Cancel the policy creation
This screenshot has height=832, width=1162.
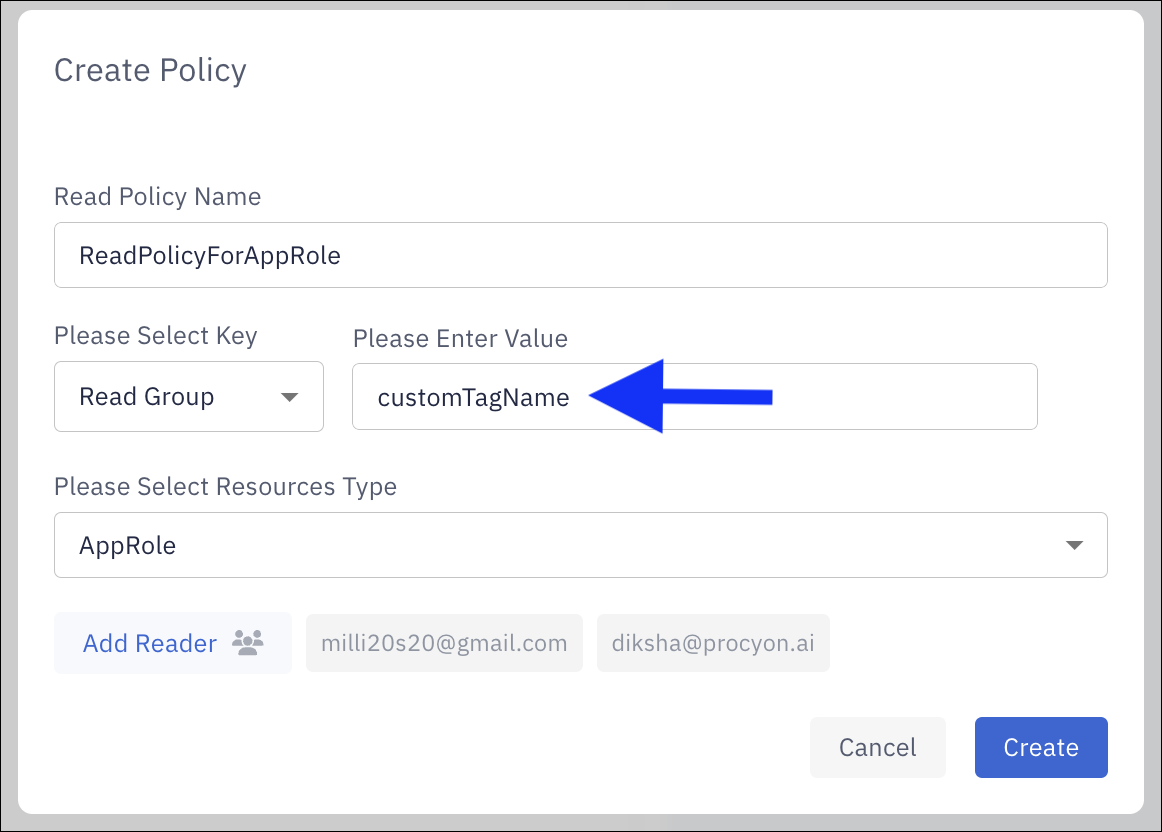(x=877, y=747)
